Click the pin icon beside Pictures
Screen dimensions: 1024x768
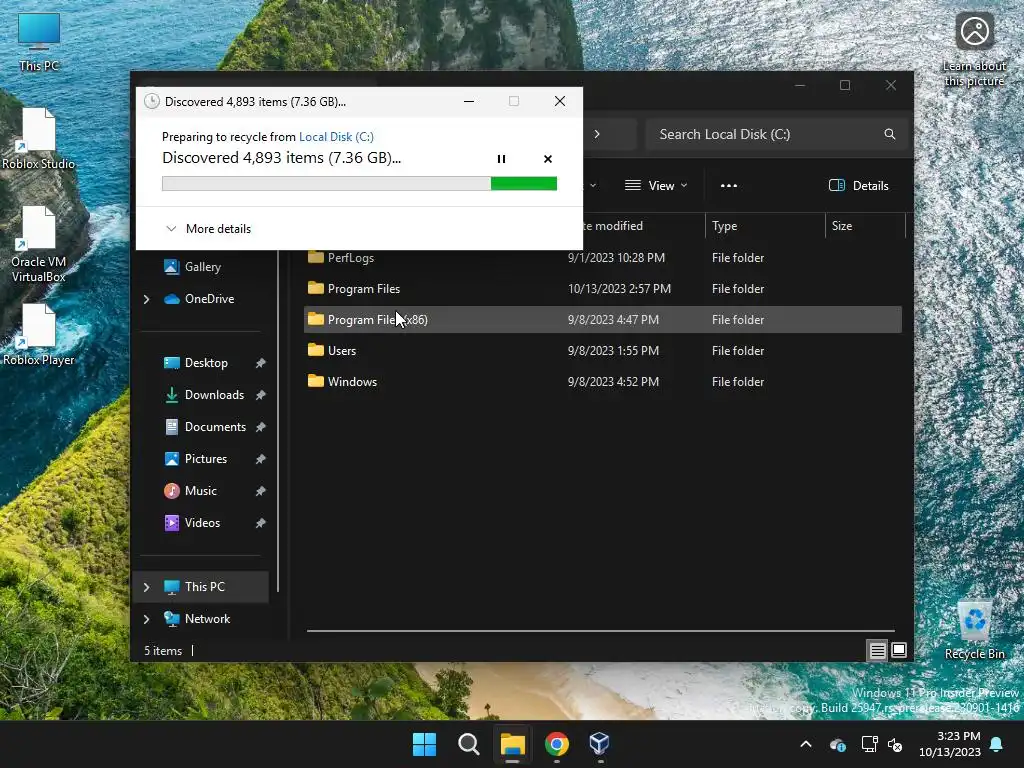pos(261,459)
